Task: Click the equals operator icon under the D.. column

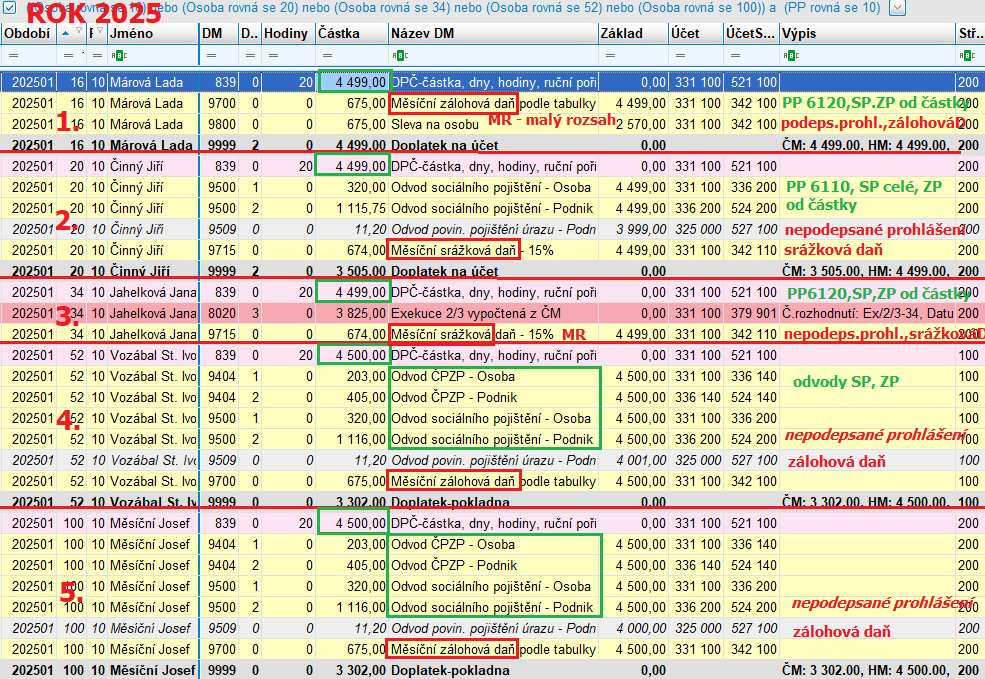Action: click(250, 56)
